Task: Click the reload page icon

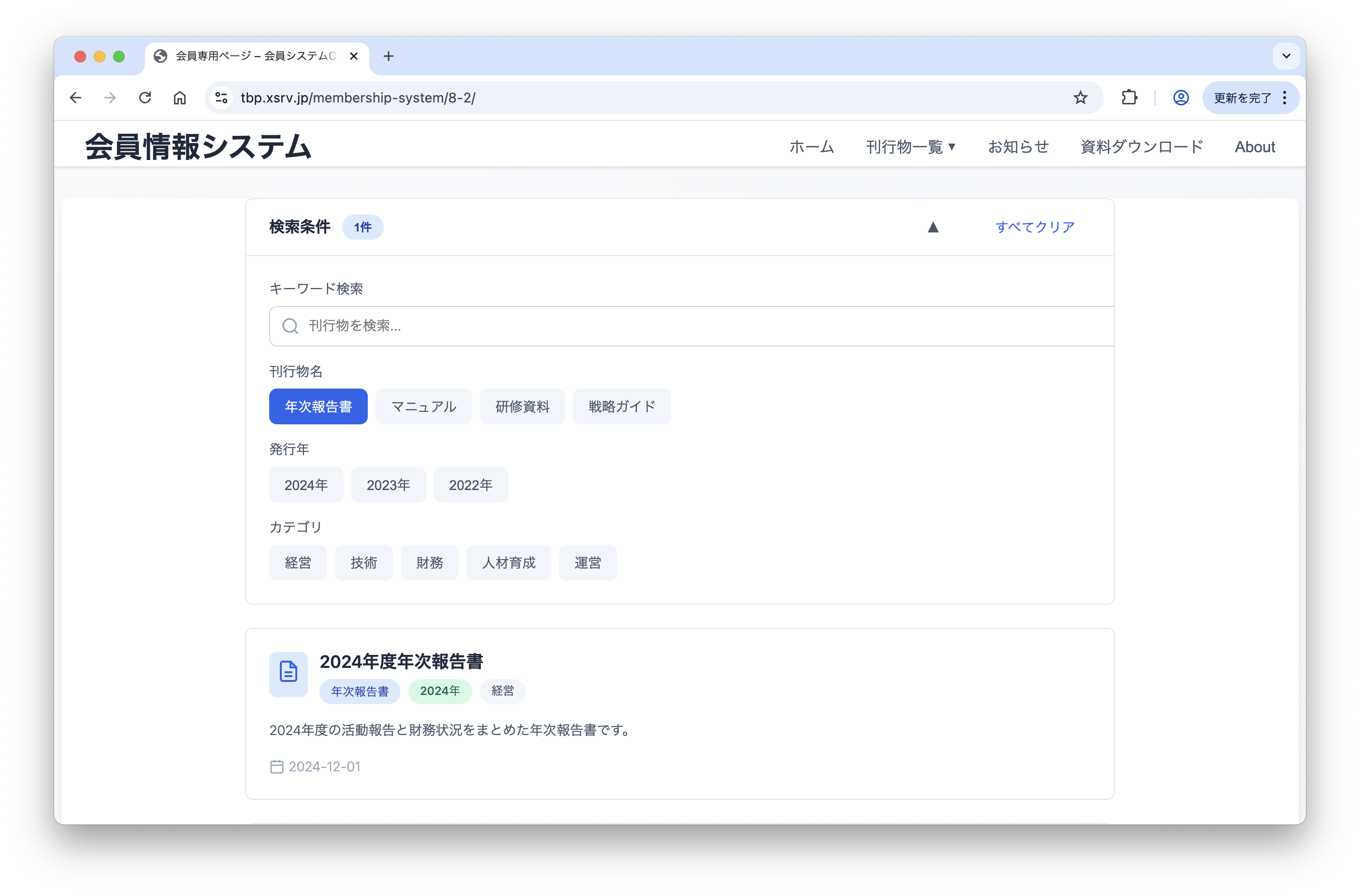Action: pyautogui.click(x=145, y=97)
